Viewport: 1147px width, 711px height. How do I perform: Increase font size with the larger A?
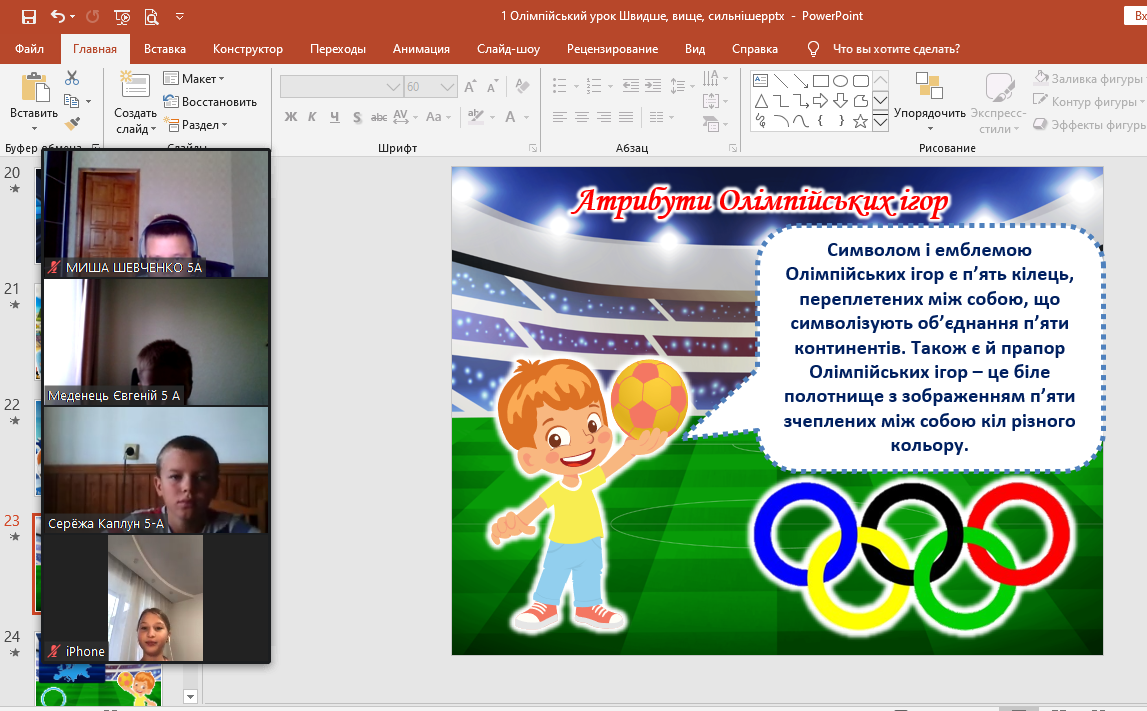(470, 87)
